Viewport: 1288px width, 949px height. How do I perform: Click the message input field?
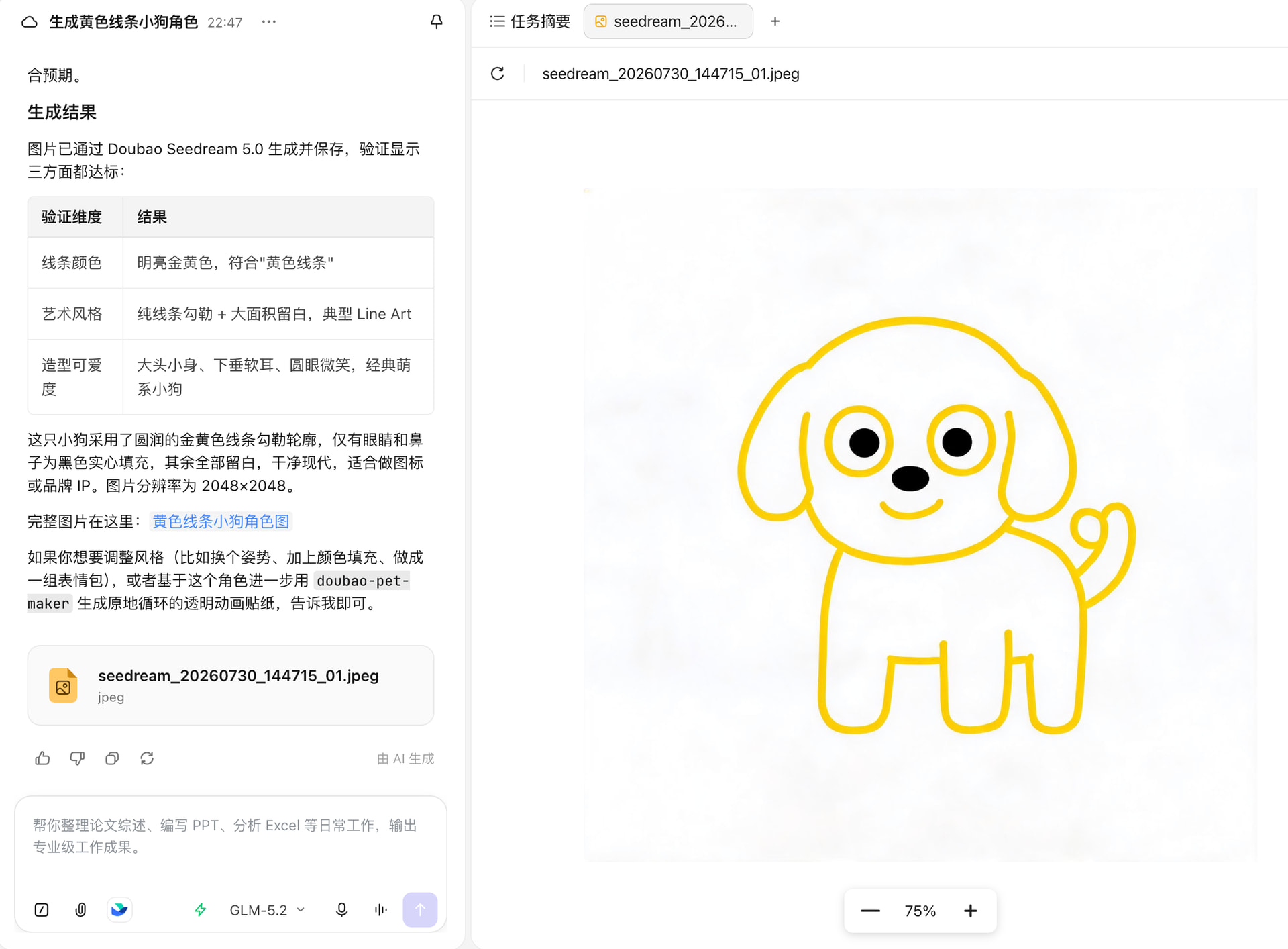click(x=231, y=836)
